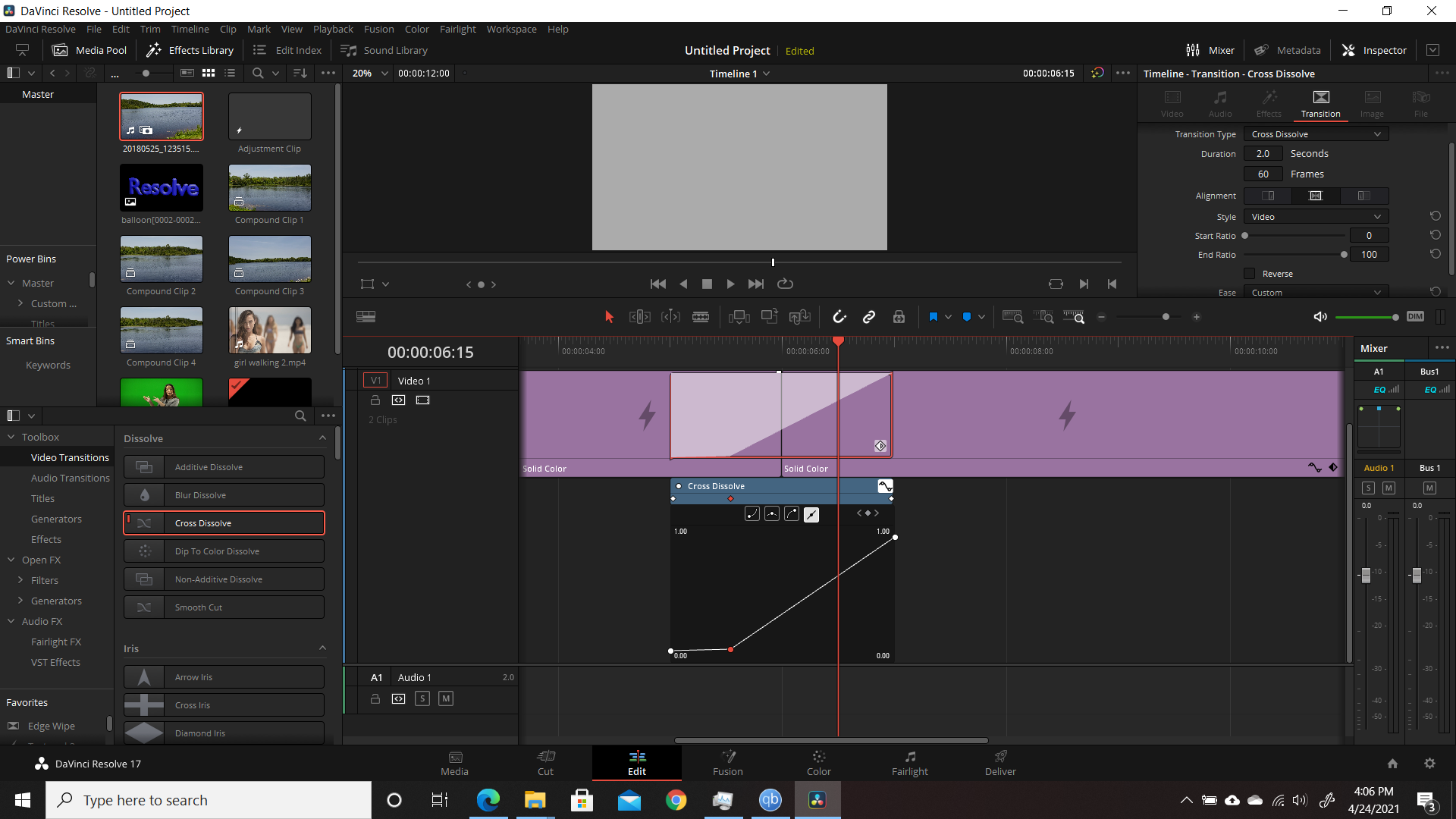Image resolution: width=1456 pixels, height=819 pixels.
Task: Switch to the Color page
Action: coord(818,763)
